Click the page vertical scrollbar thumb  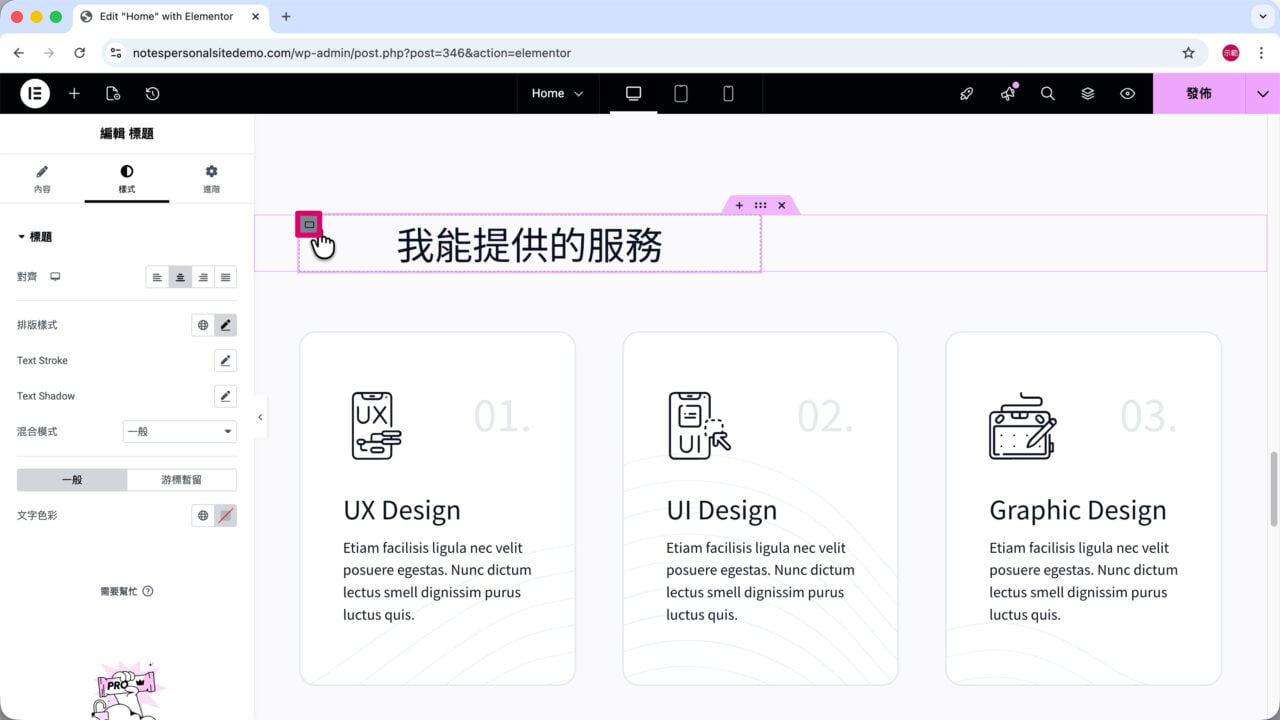coord(1273,488)
